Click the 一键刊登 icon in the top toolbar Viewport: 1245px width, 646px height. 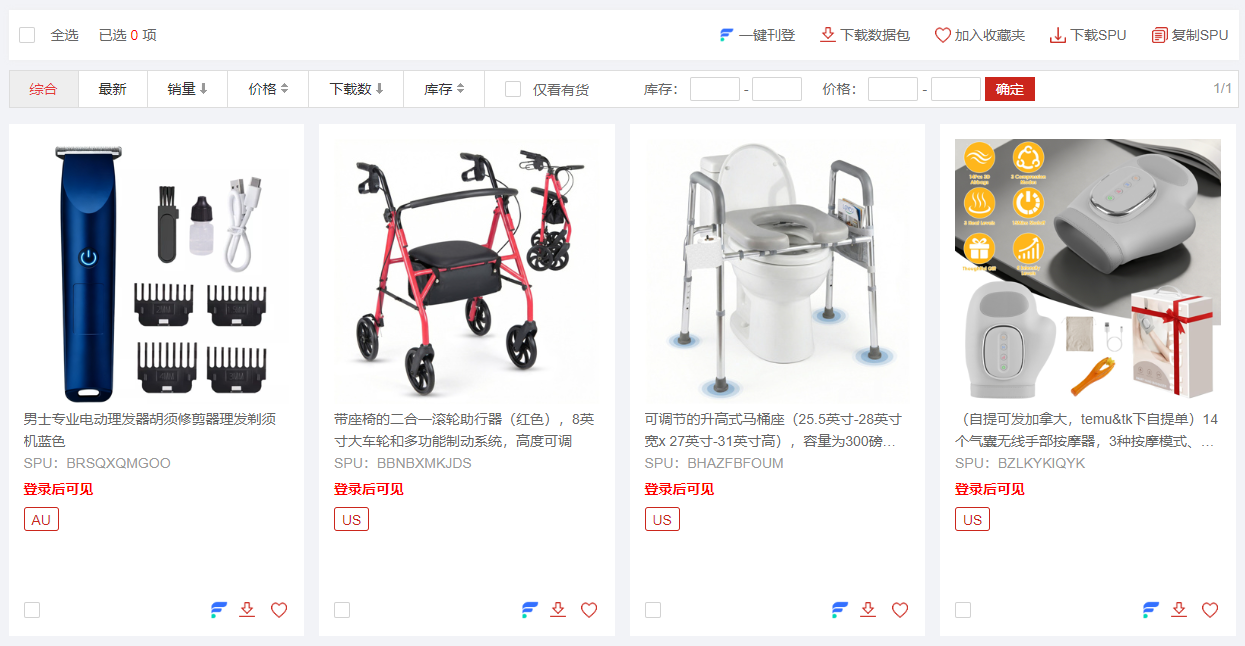tap(727, 35)
